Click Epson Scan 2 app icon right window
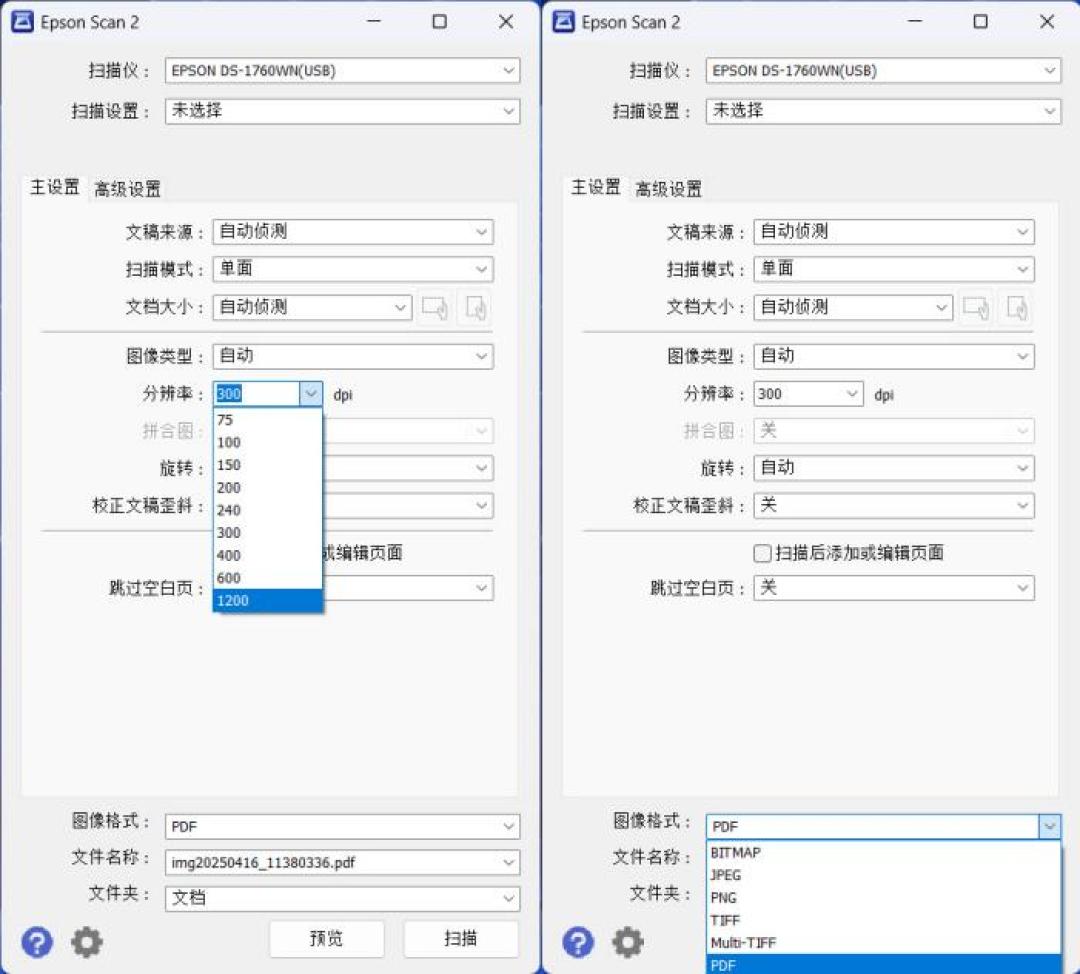The height and width of the screenshot is (974, 1080). [563, 22]
